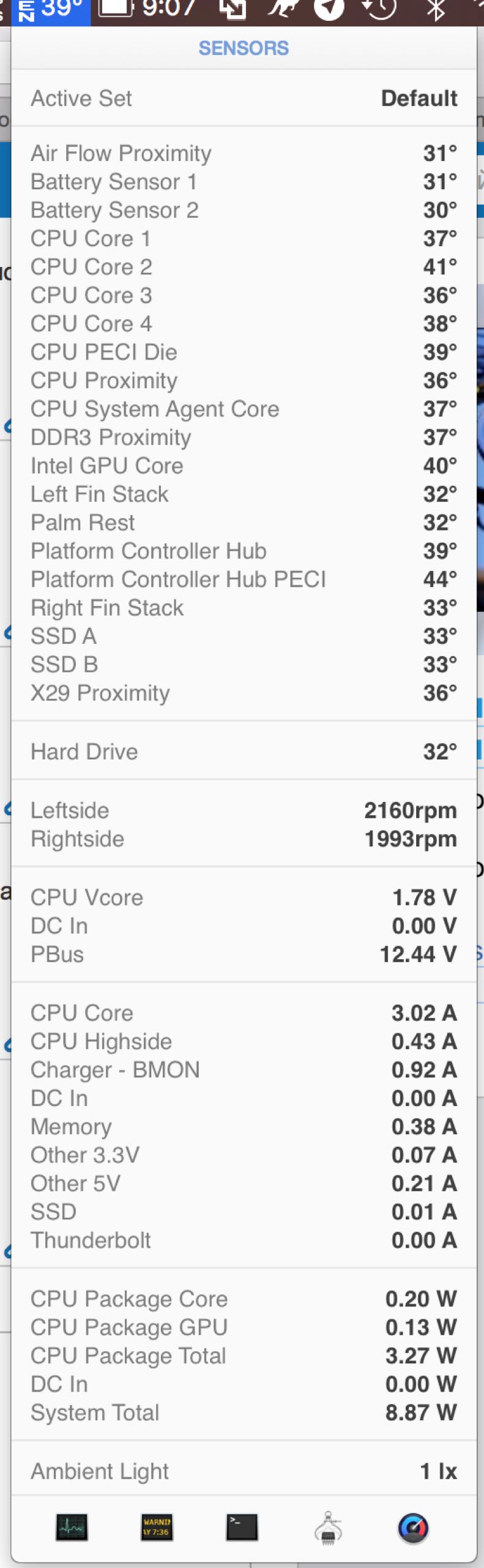Open the Time Machine menu bar icon
Image resolution: width=484 pixels, height=1568 pixels.
(379, 9)
